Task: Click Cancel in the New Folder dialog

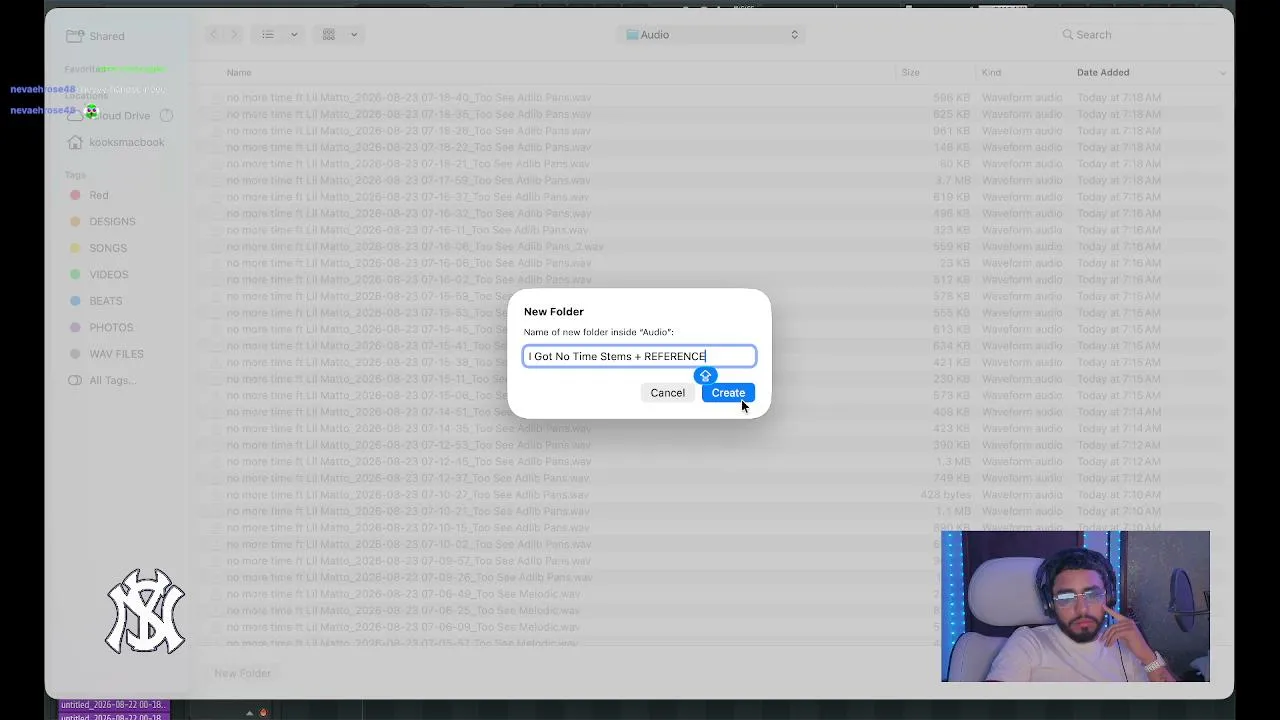Action: tap(667, 393)
